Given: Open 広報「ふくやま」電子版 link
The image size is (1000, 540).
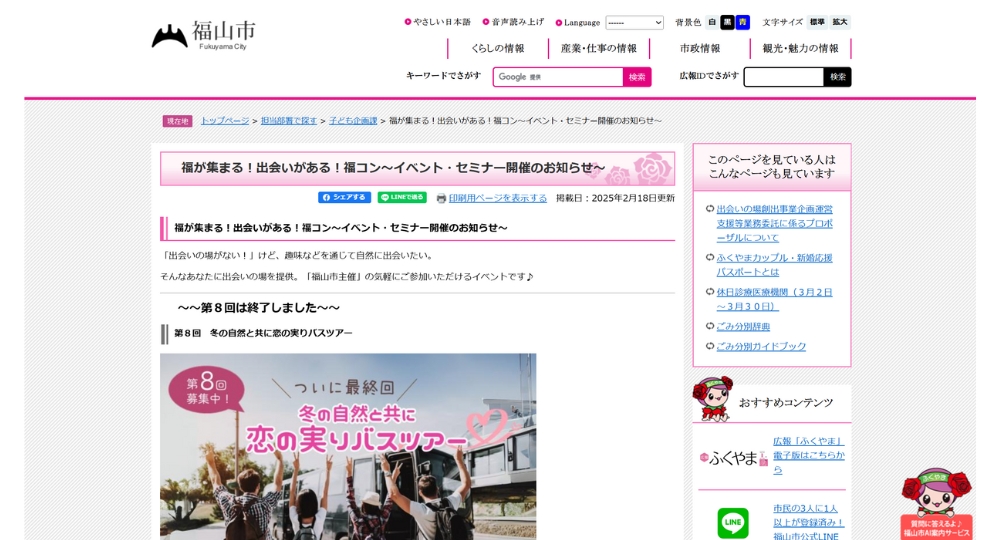Looking at the screenshot, I should pyautogui.click(x=809, y=455).
